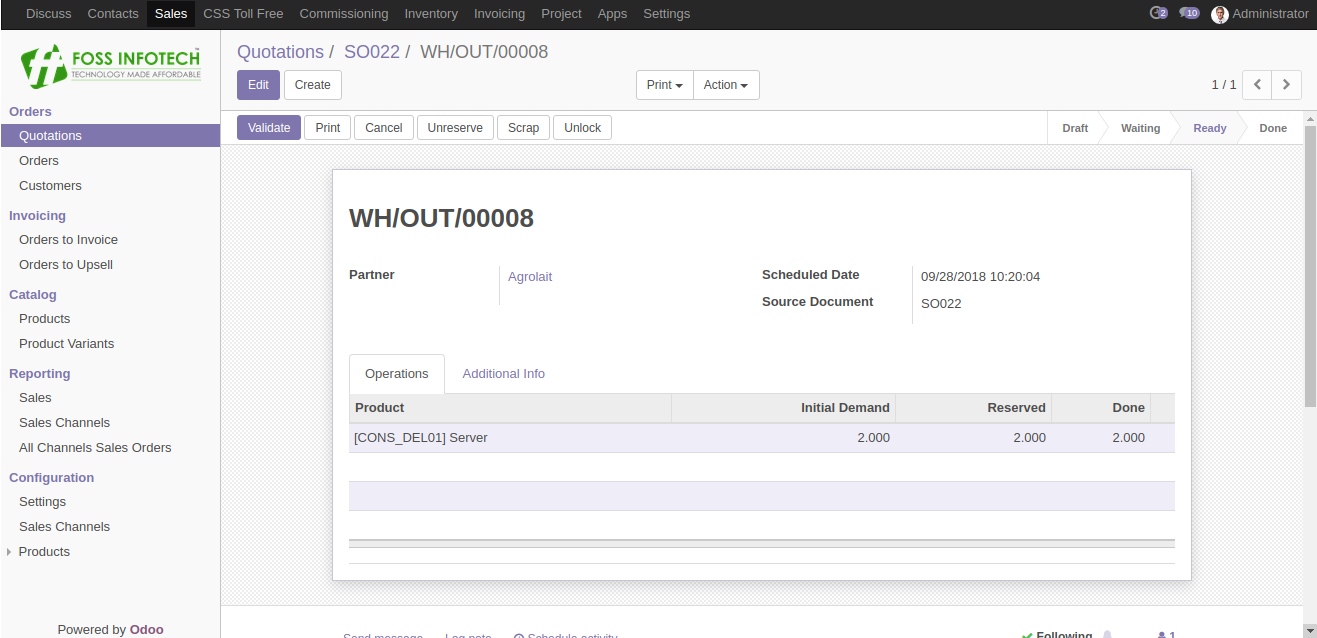The image size is (1317, 638).
Task: Click the Reserved column header
Action: pos(973,408)
